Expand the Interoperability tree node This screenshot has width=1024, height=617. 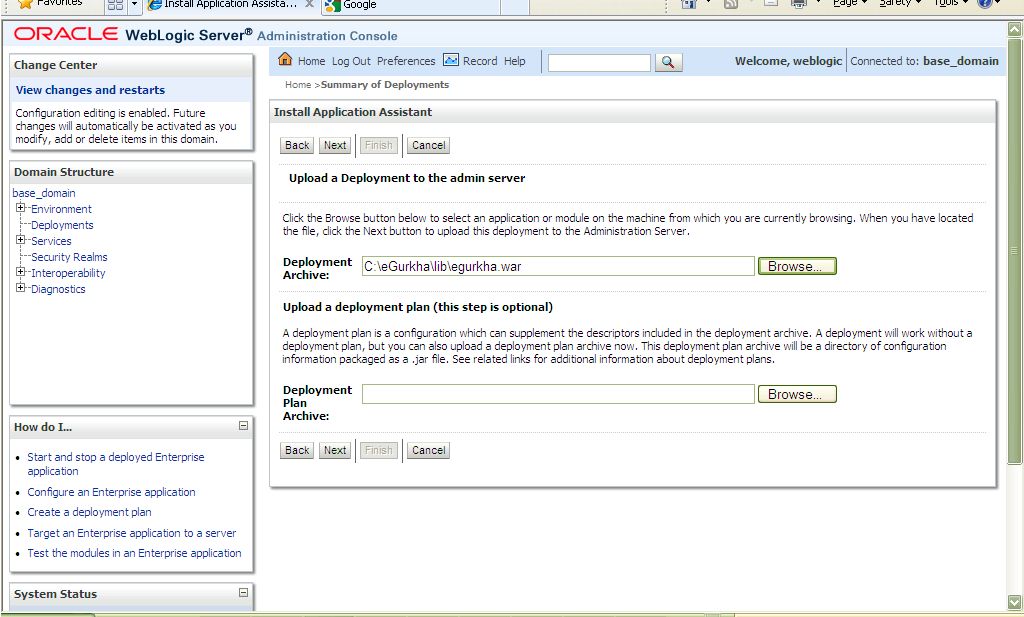click(20, 272)
